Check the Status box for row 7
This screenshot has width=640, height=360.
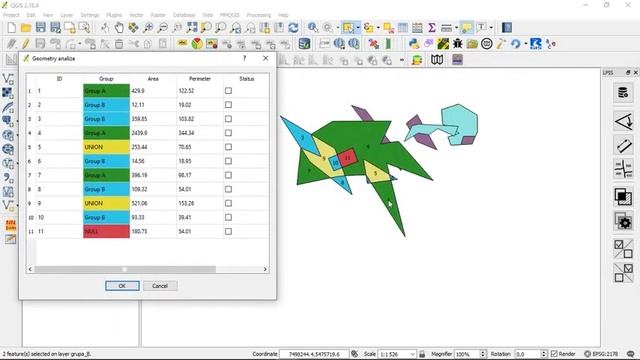tap(229, 175)
